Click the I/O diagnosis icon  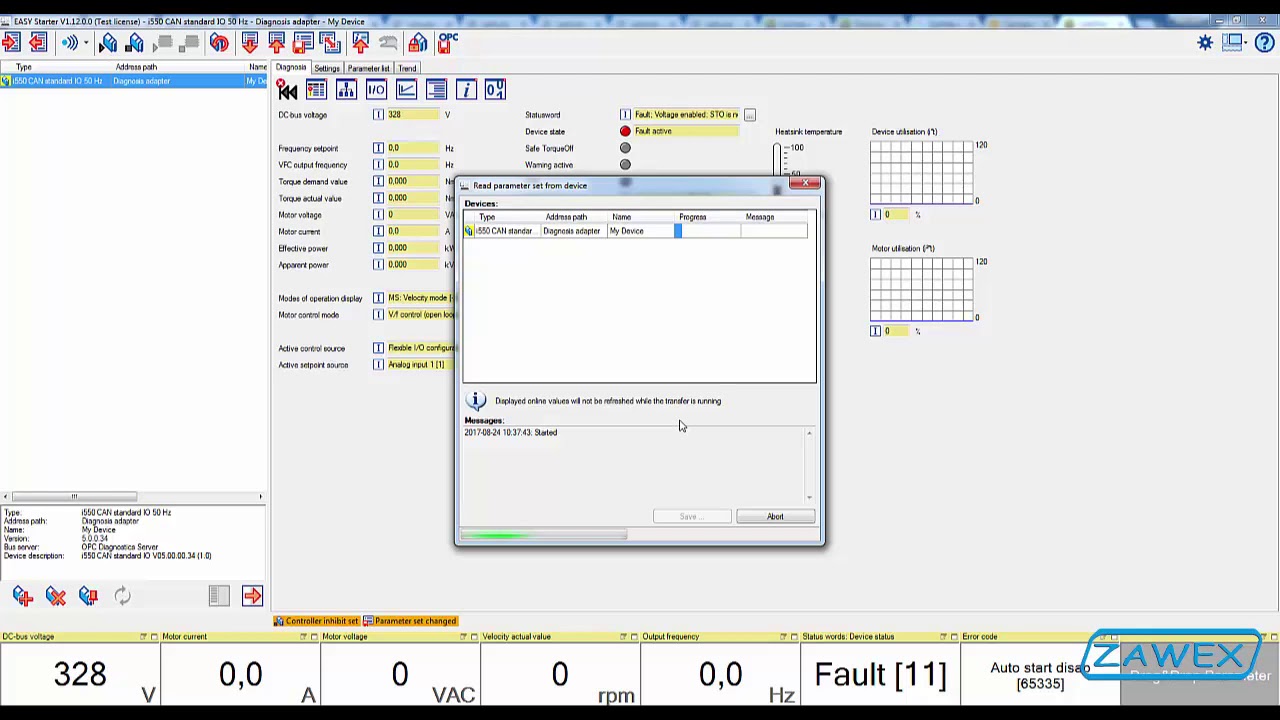point(376,91)
